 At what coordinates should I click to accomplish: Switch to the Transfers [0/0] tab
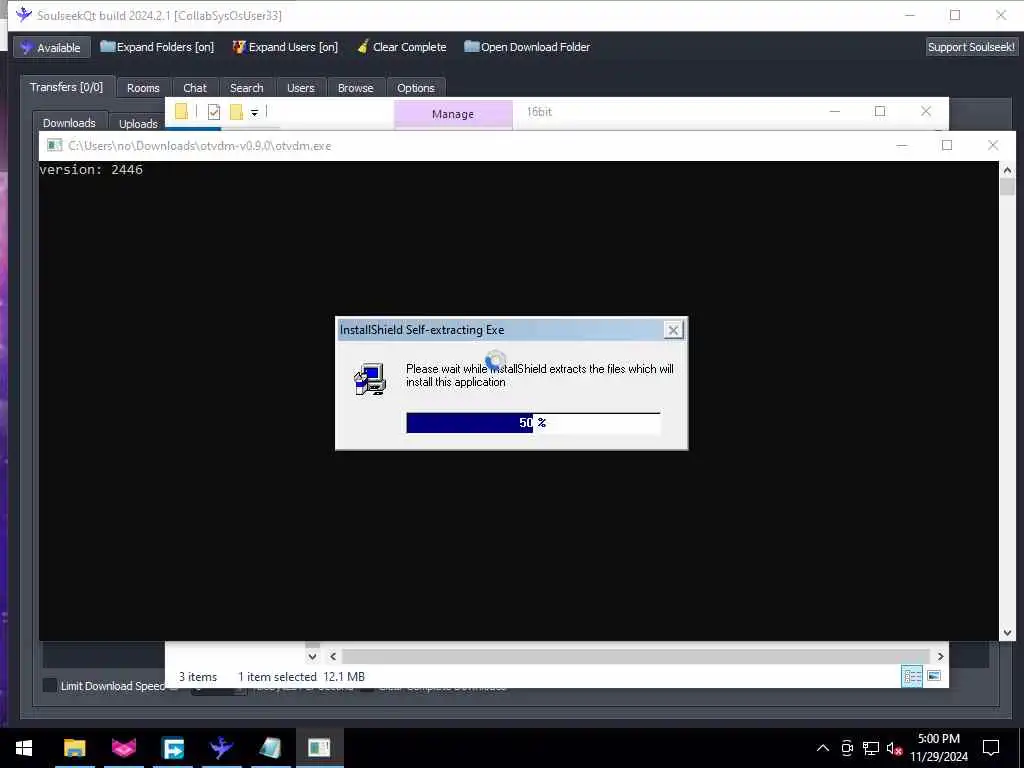[67, 87]
